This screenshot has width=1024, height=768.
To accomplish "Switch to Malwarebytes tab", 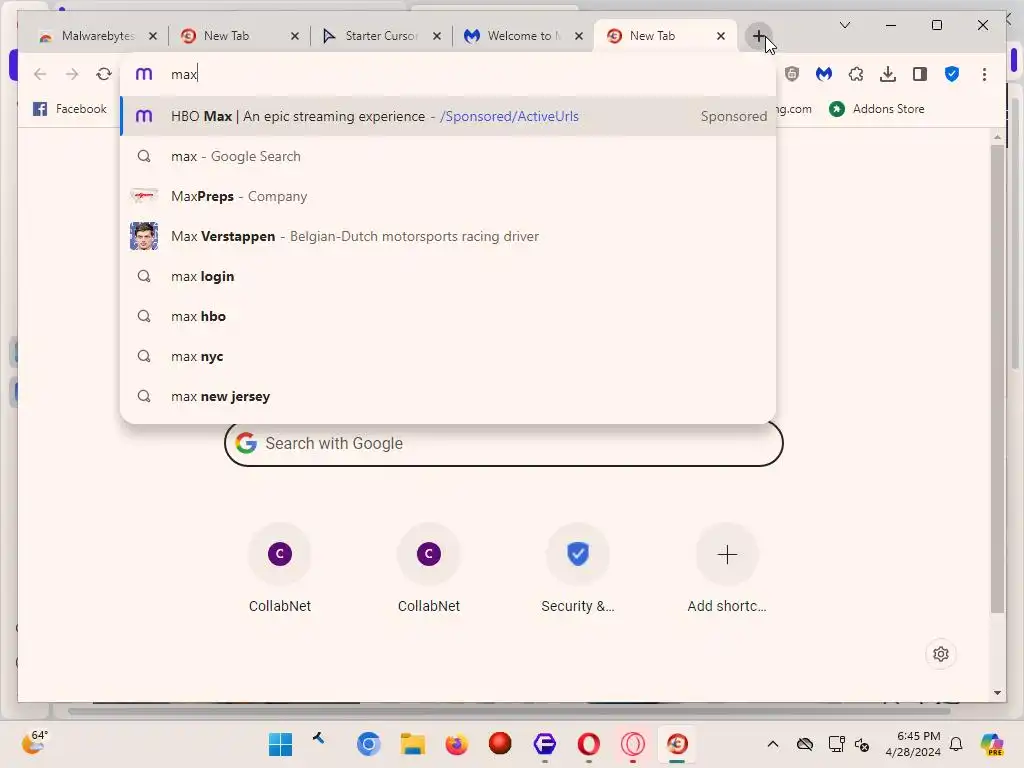I will point(98,36).
